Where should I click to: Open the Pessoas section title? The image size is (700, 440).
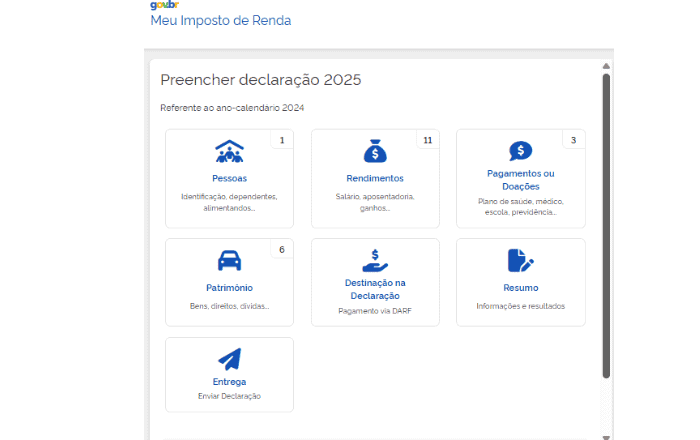tap(229, 179)
